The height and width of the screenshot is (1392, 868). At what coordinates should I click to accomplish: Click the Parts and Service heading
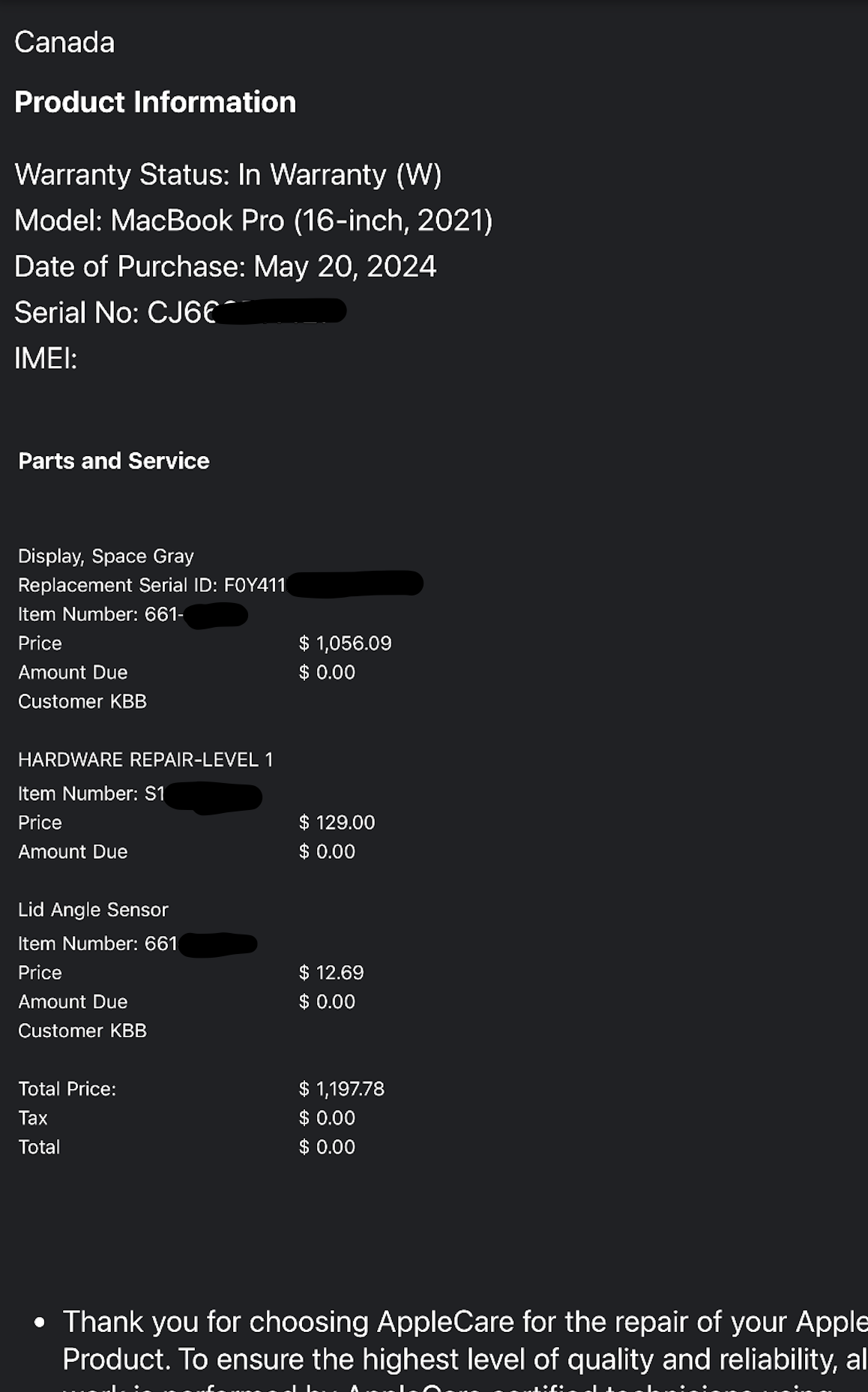[114, 460]
